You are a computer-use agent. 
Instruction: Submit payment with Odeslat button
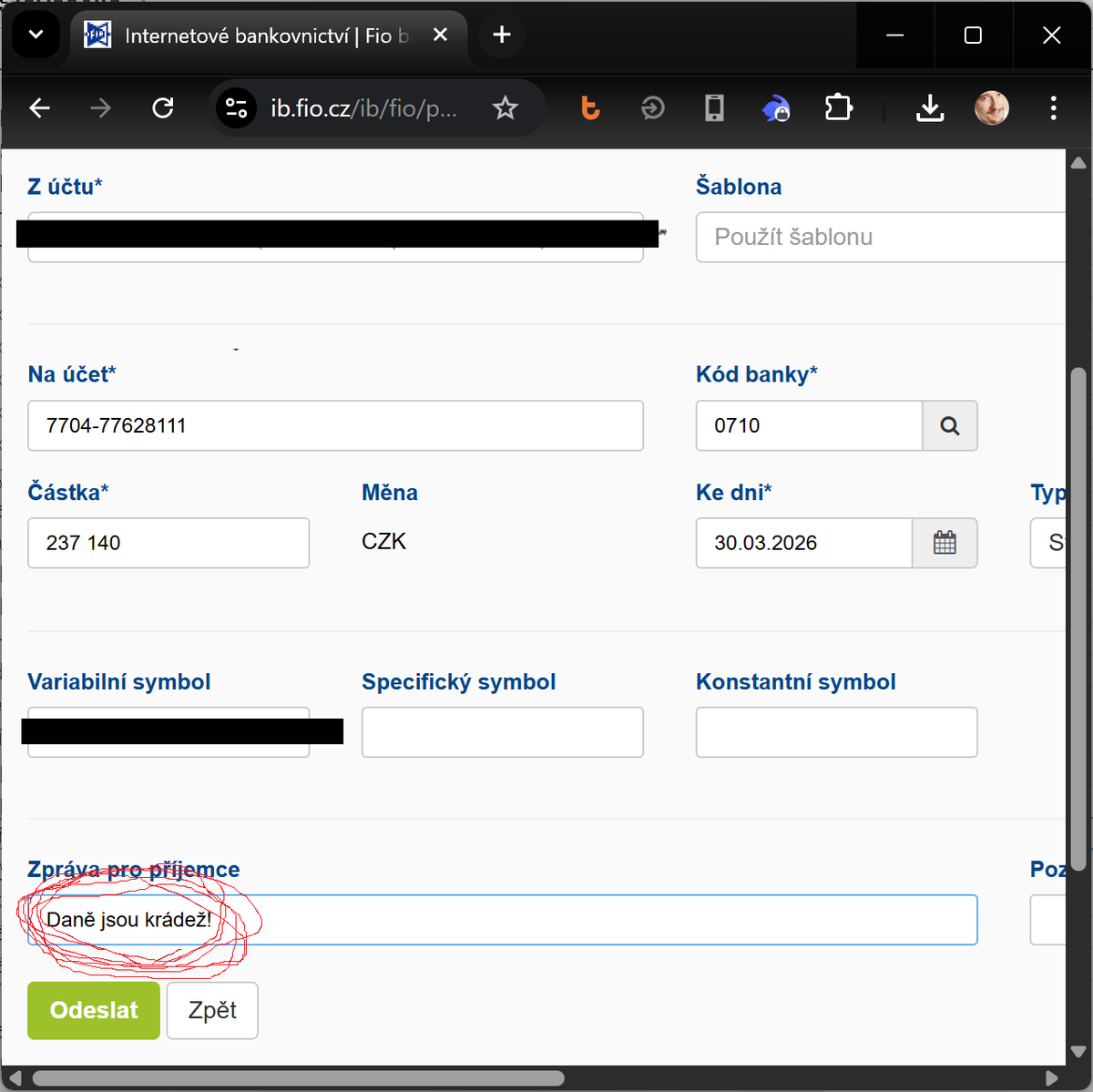94,1010
